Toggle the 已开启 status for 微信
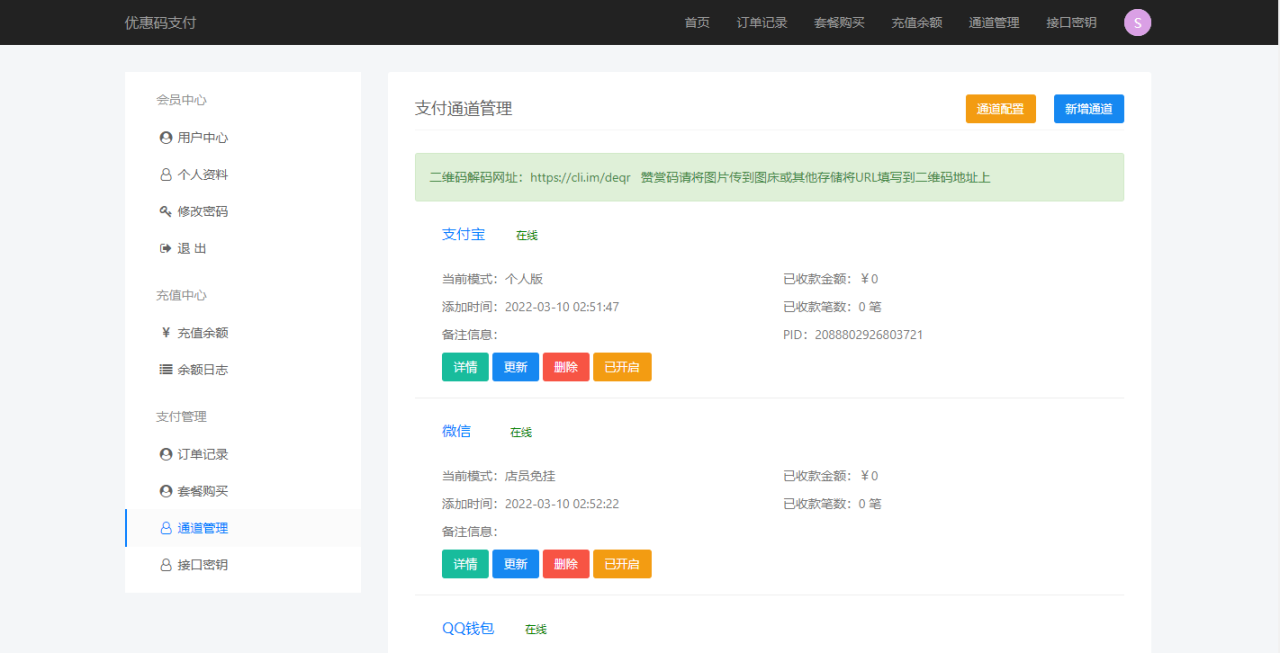Image resolution: width=1280 pixels, height=653 pixels. [622, 564]
